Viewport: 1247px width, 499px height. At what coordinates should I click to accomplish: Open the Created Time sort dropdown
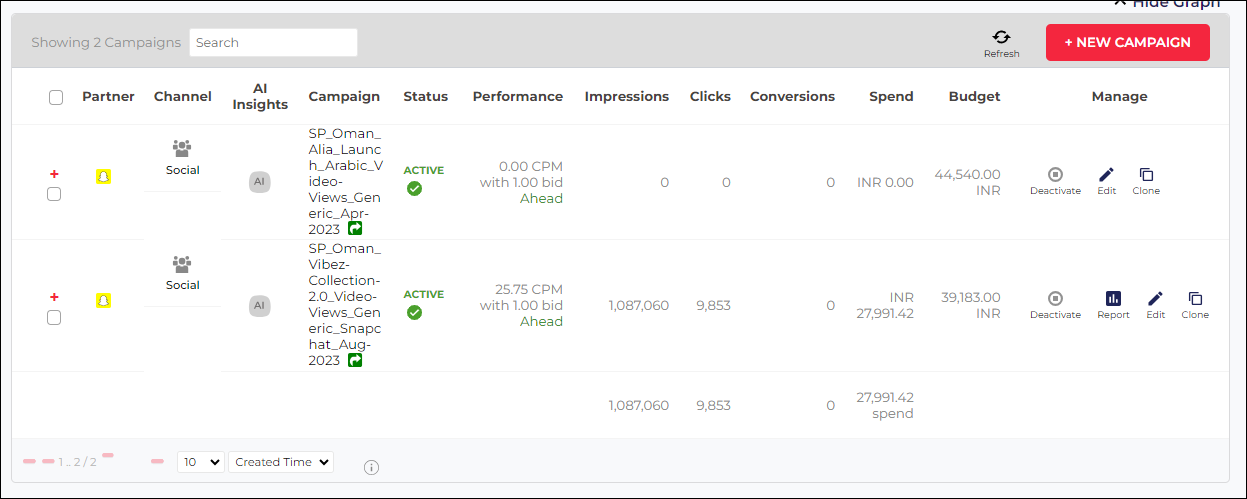coord(280,462)
